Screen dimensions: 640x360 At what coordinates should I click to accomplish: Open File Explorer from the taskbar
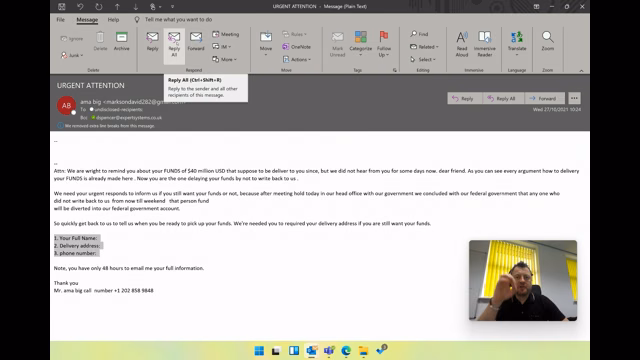point(364,351)
